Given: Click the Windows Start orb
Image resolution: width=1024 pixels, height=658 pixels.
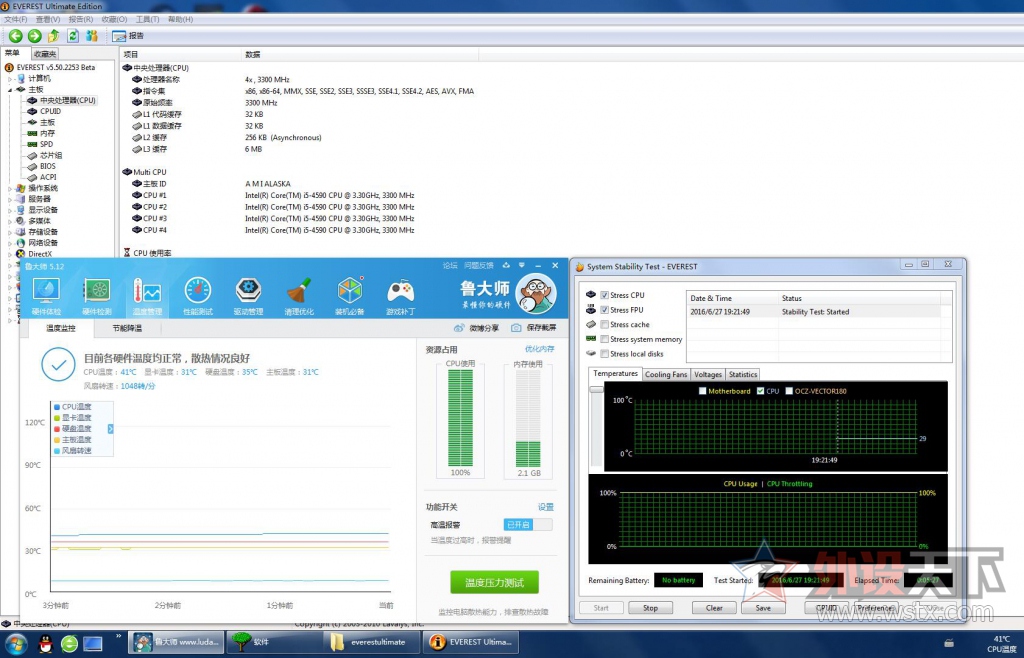Looking at the screenshot, I should coord(15,644).
